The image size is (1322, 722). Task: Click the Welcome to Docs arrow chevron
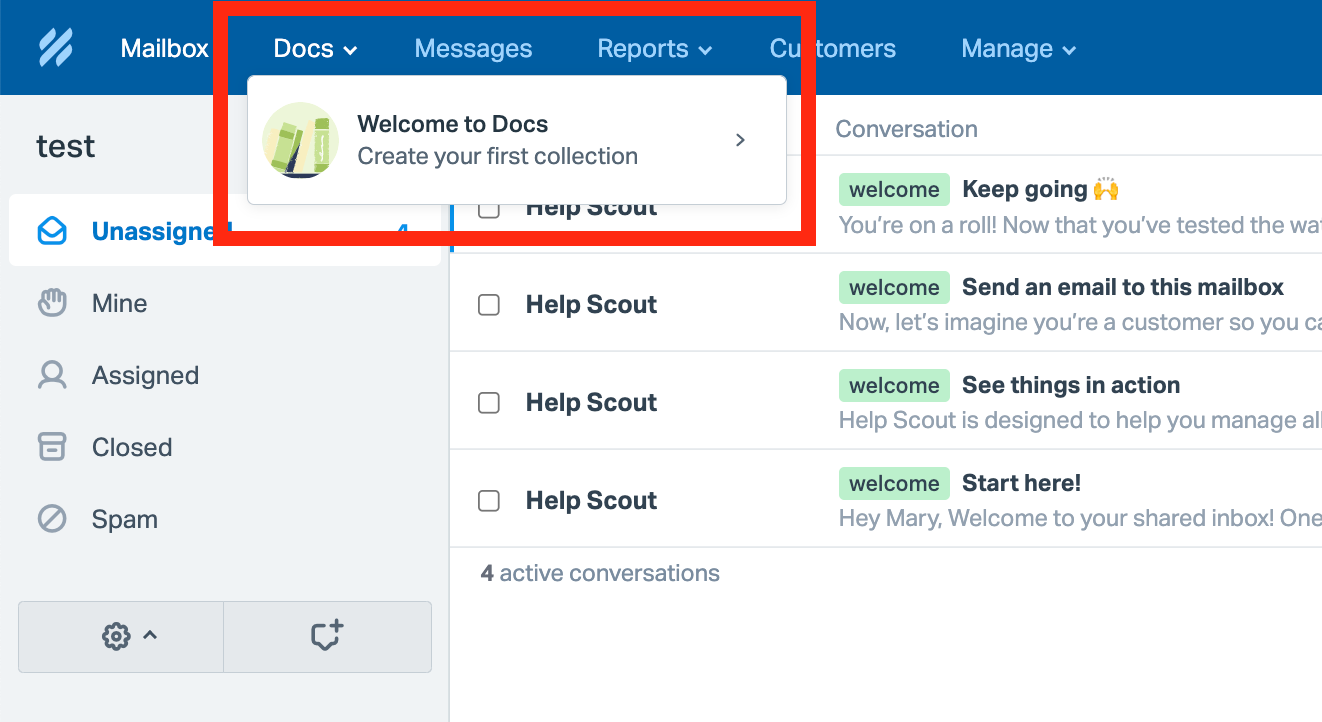point(740,140)
